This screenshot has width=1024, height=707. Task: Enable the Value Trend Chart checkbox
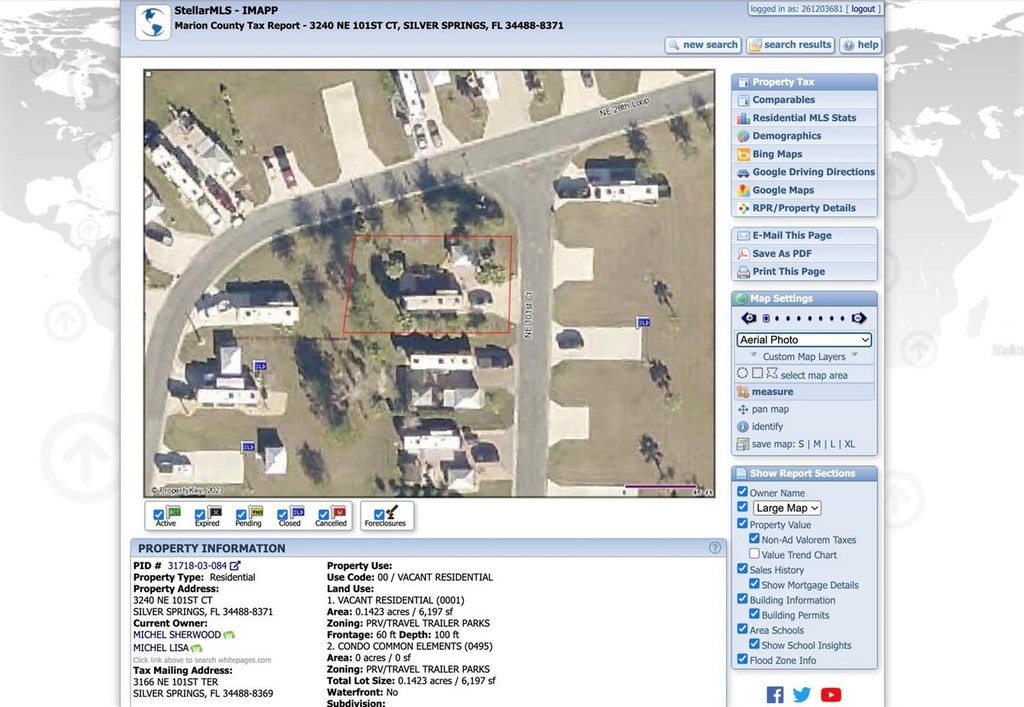(x=755, y=554)
